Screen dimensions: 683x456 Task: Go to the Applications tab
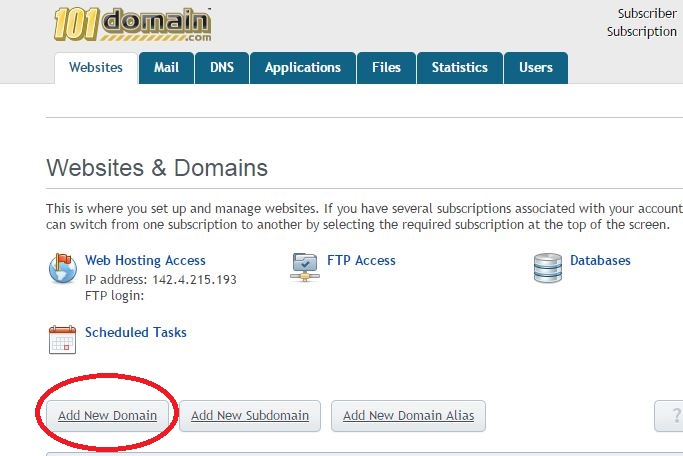(303, 68)
